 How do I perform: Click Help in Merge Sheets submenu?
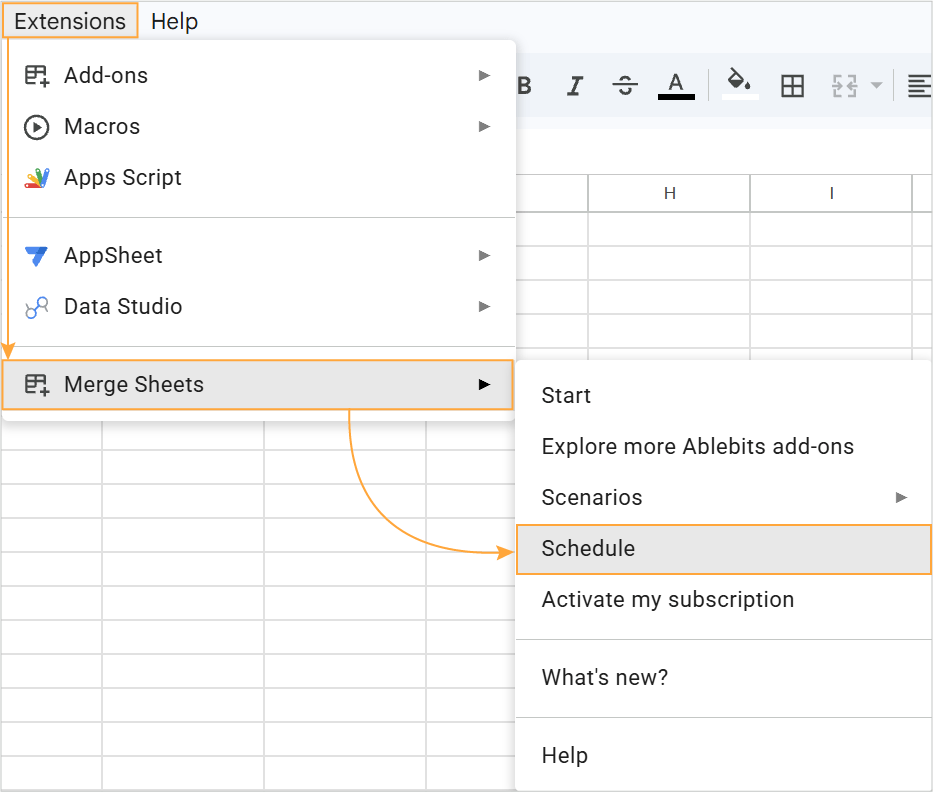pyautogui.click(x=724, y=756)
